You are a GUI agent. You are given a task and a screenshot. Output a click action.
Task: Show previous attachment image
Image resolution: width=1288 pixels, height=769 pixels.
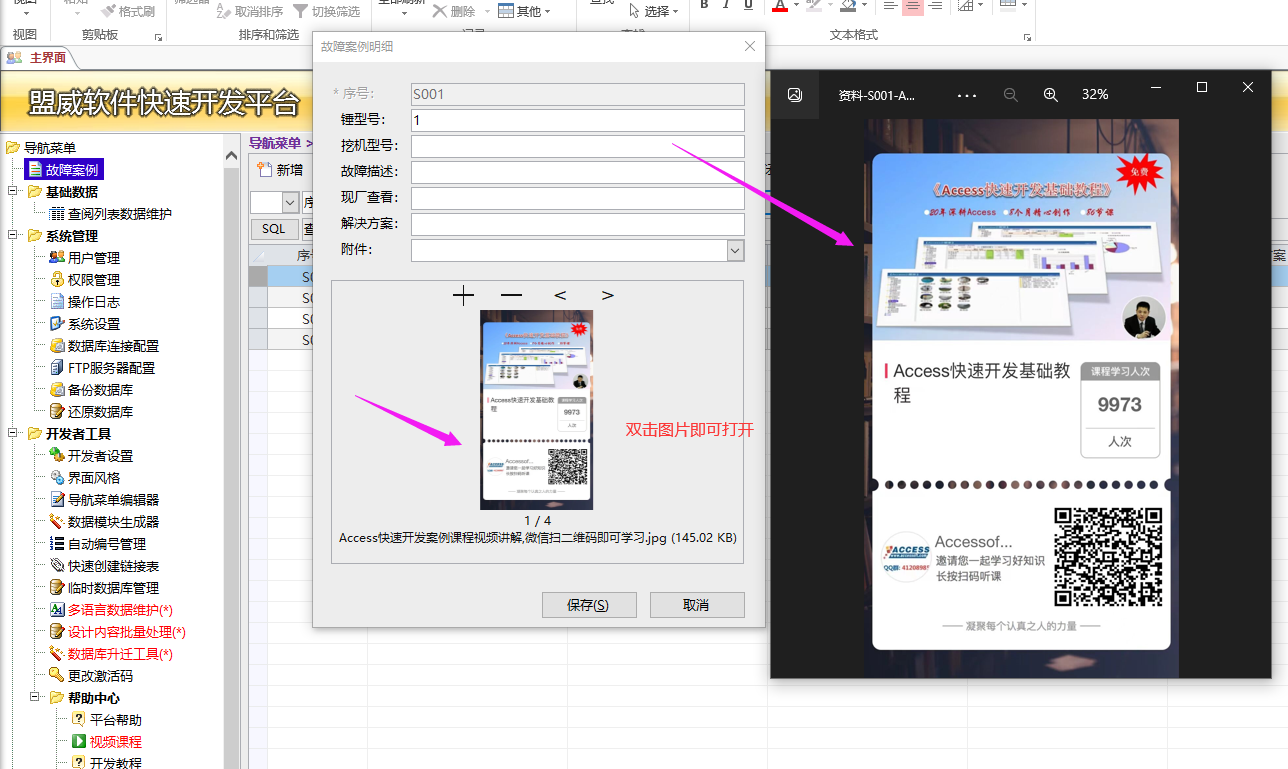(x=560, y=295)
